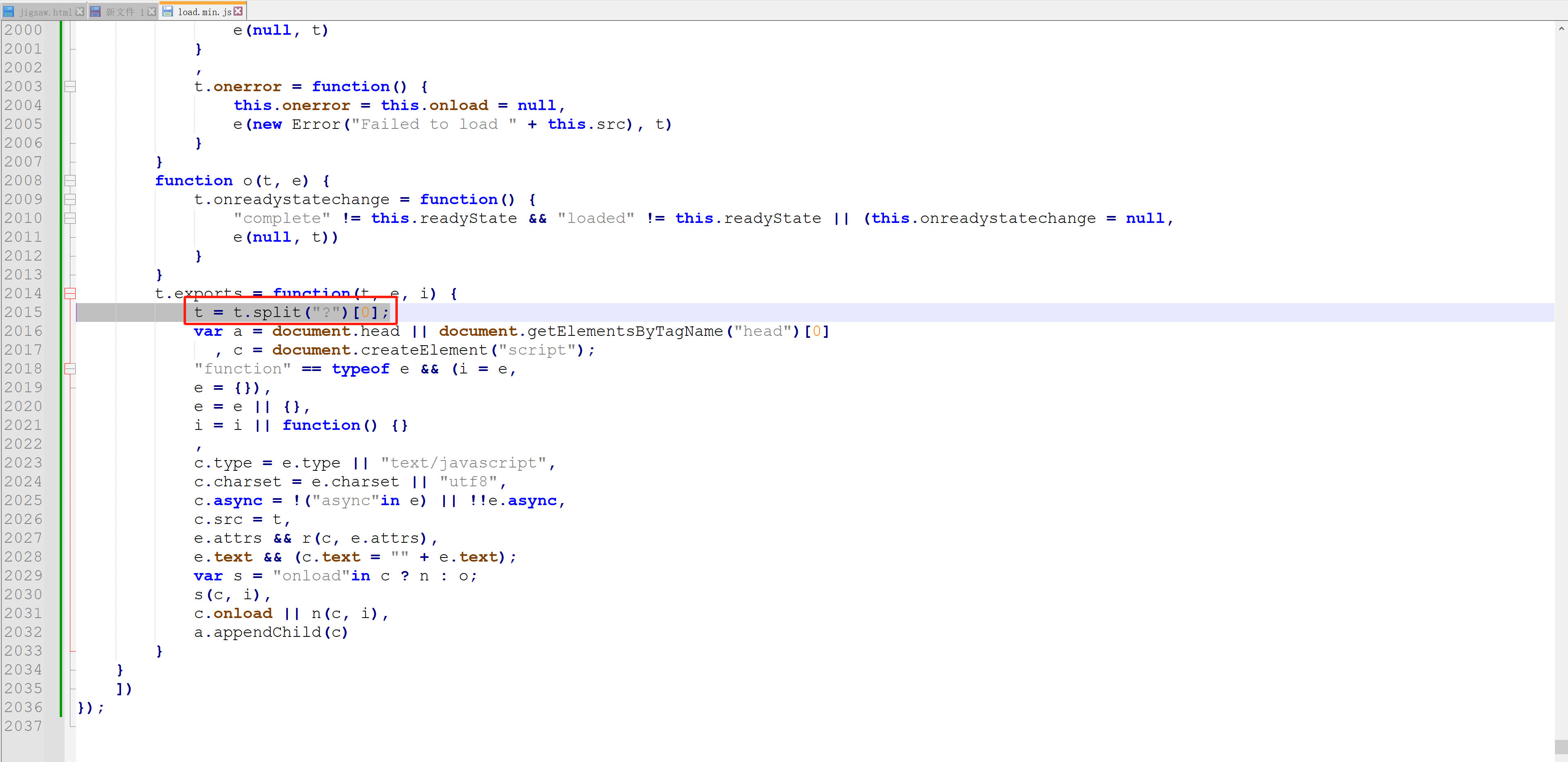Collapse the fold marker at line 2010
Viewport: 1568px width, 762px height.
click(70, 218)
